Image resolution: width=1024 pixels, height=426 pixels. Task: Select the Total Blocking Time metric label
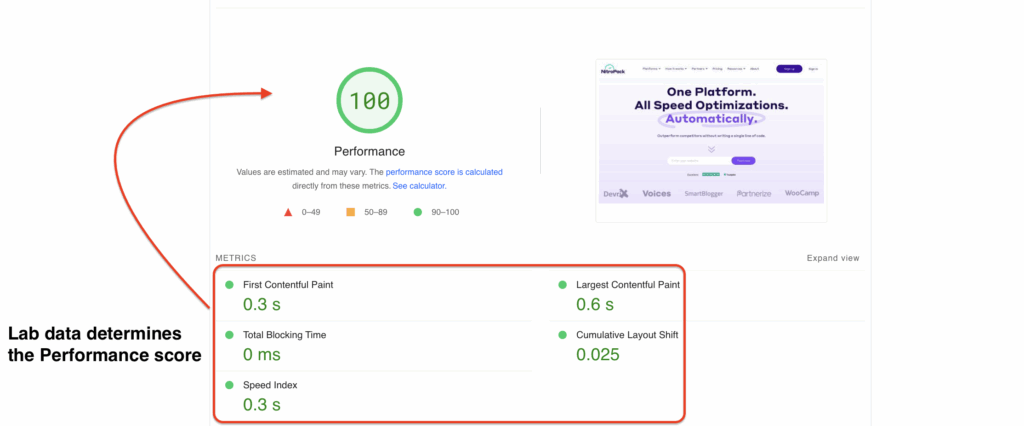point(284,335)
